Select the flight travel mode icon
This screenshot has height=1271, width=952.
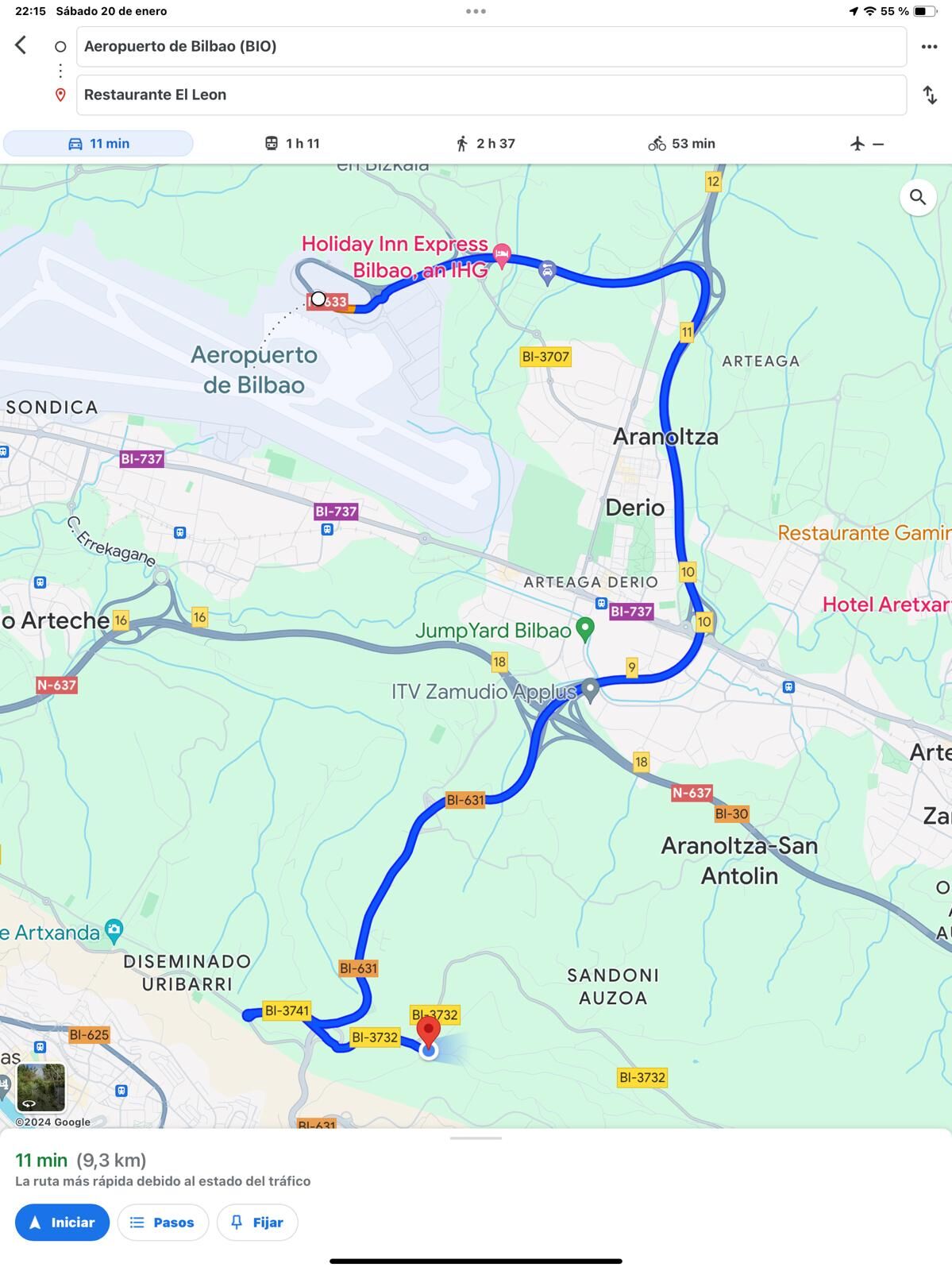coord(858,144)
